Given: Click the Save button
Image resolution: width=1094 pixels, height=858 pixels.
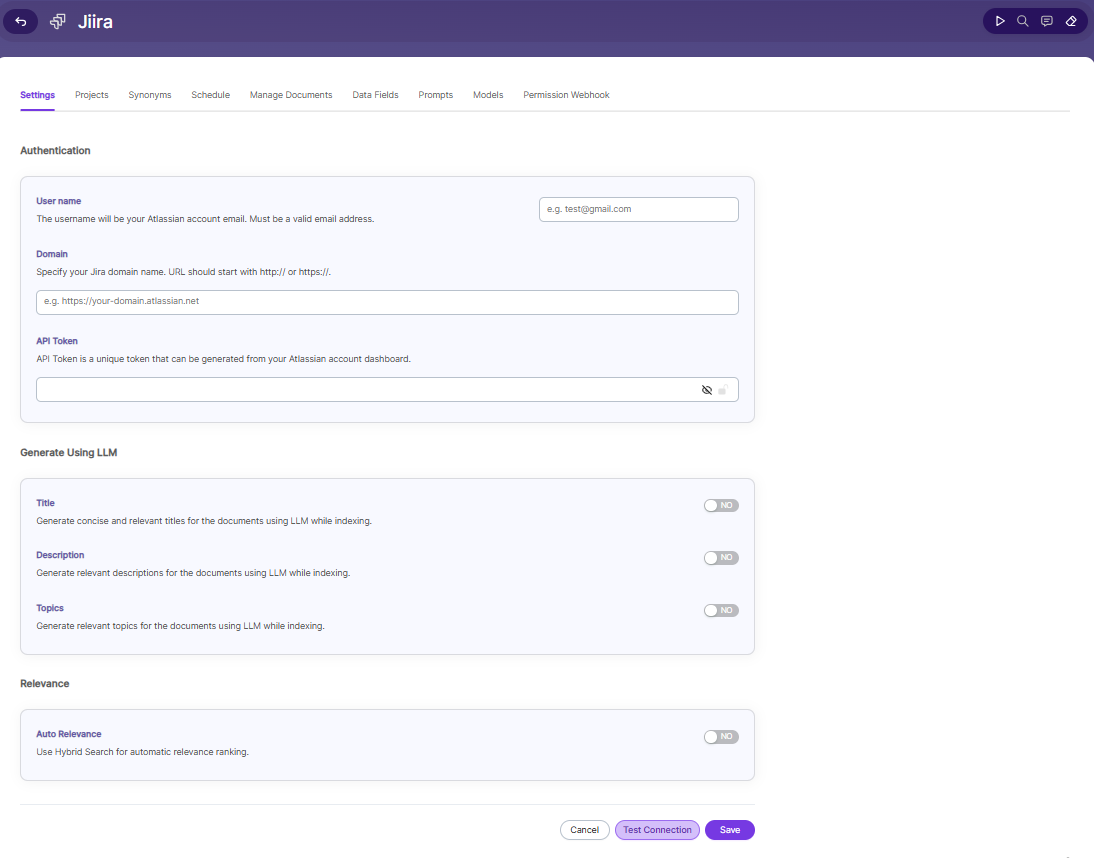Looking at the screenshot, I should coord(730,830).
